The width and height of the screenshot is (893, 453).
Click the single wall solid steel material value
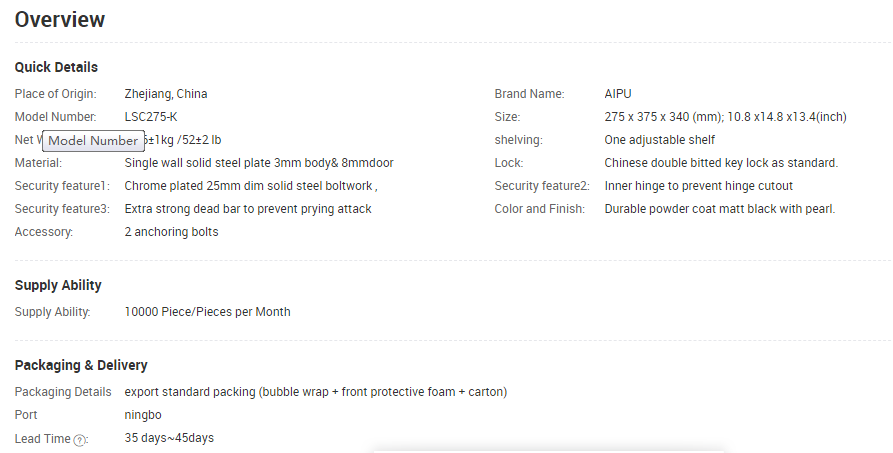258,163
